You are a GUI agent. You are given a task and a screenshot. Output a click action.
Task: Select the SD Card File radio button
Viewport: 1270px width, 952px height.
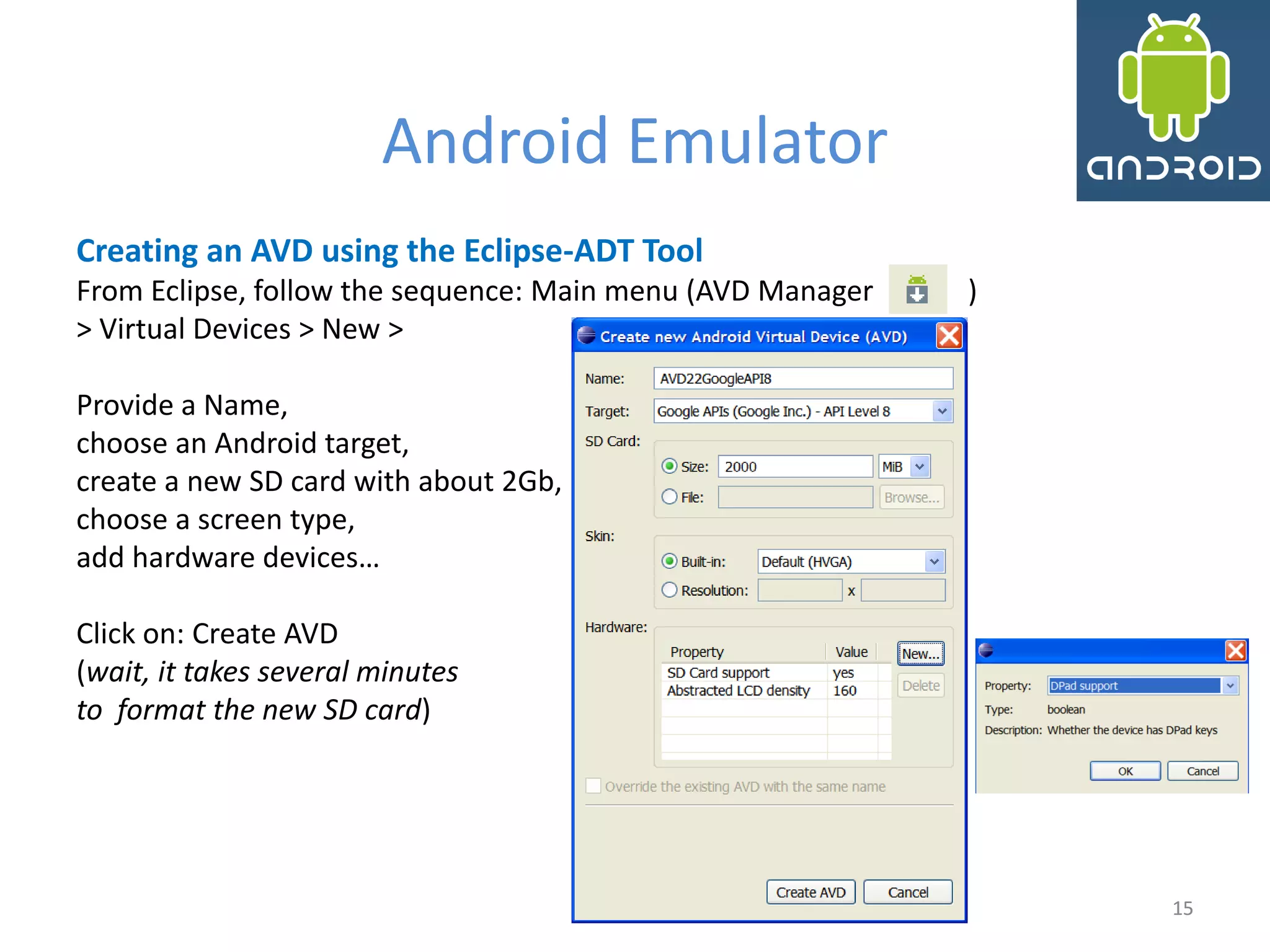pos(669,497)
